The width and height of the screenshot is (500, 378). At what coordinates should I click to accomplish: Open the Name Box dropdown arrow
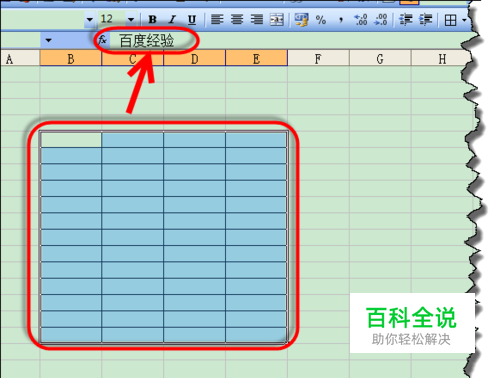click(49, 40)
